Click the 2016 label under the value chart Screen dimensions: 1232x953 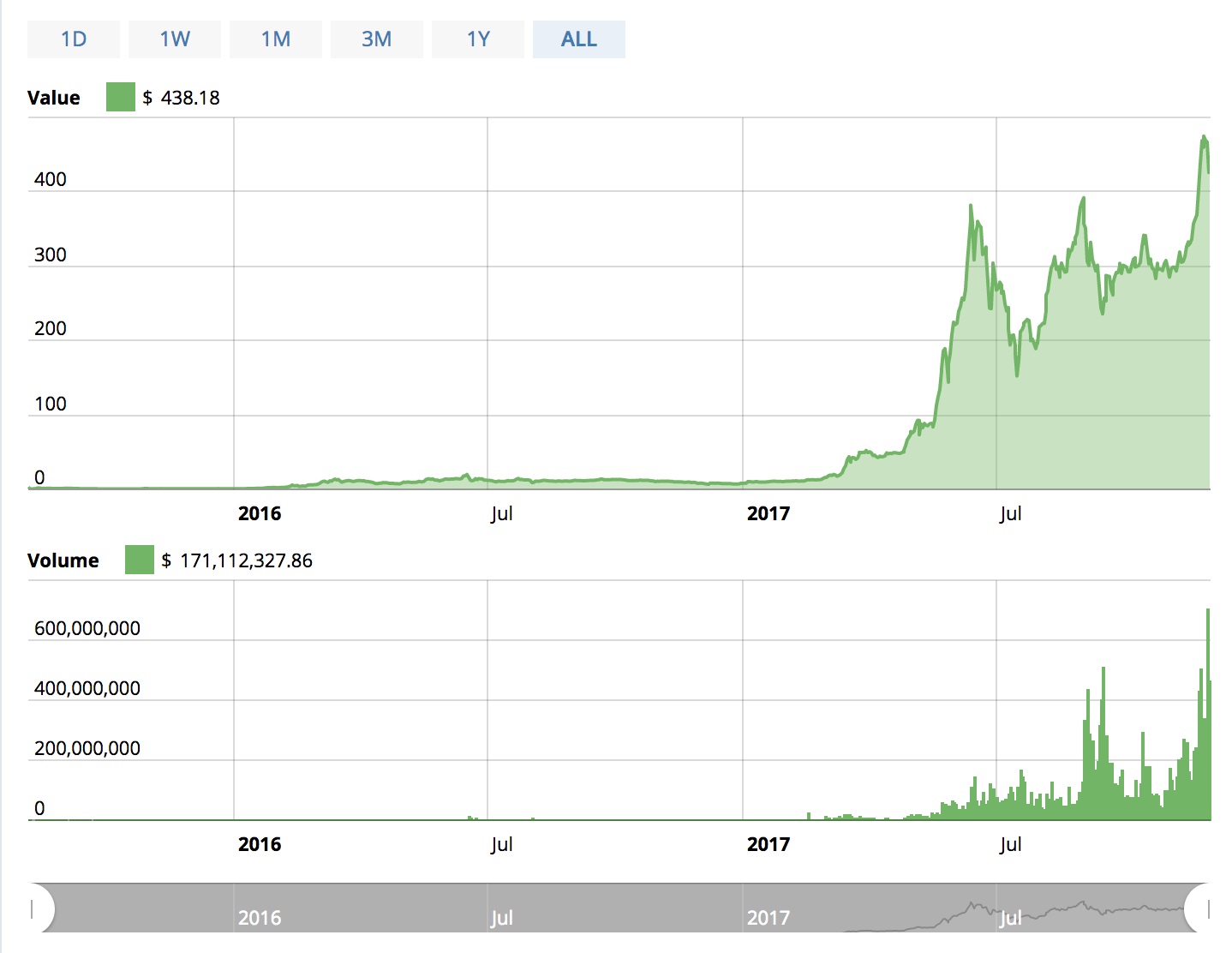[260, 513]
